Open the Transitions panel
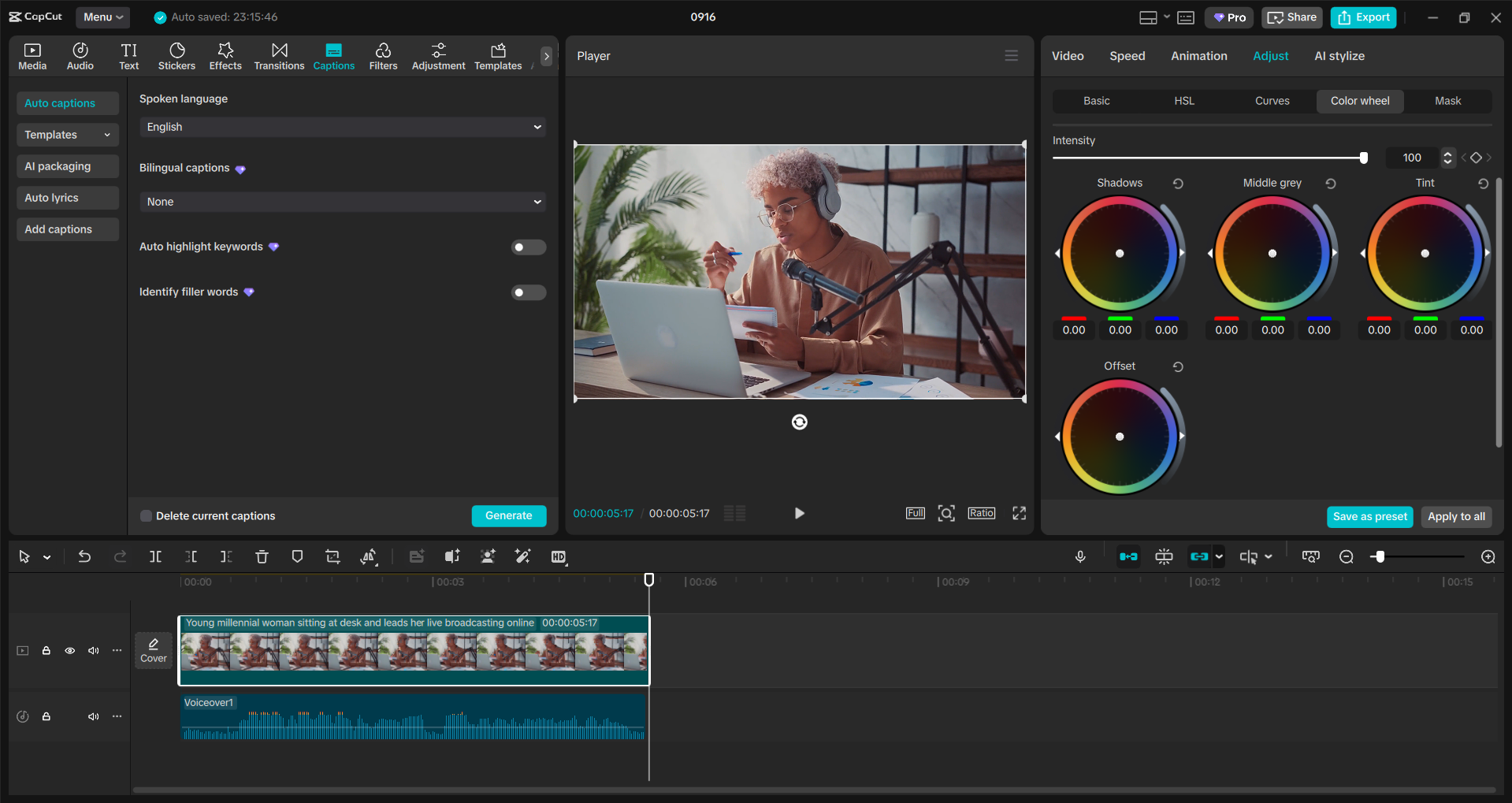 point(279,55)
